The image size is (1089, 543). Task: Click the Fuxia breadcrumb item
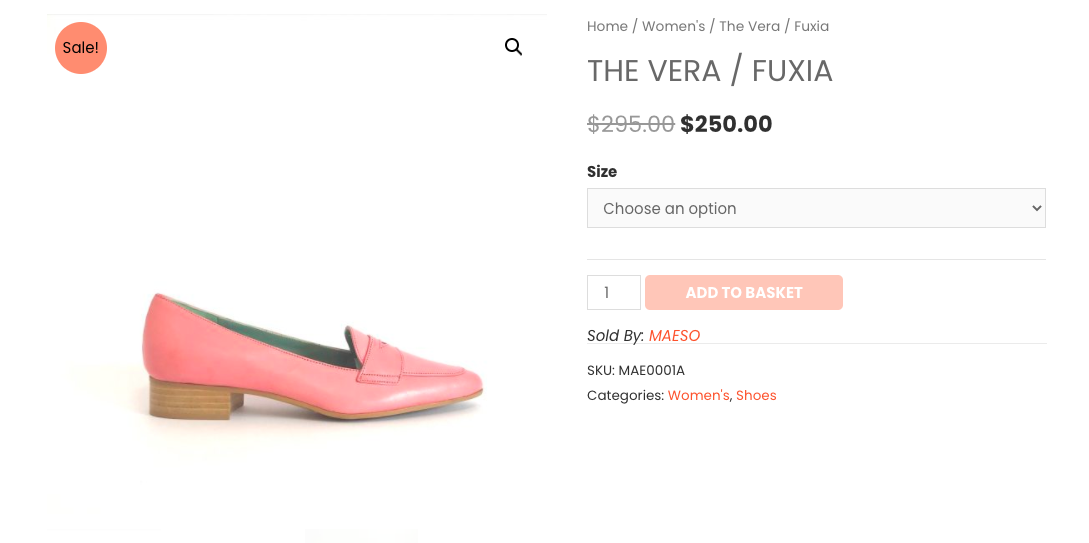(x=811, y=26)
